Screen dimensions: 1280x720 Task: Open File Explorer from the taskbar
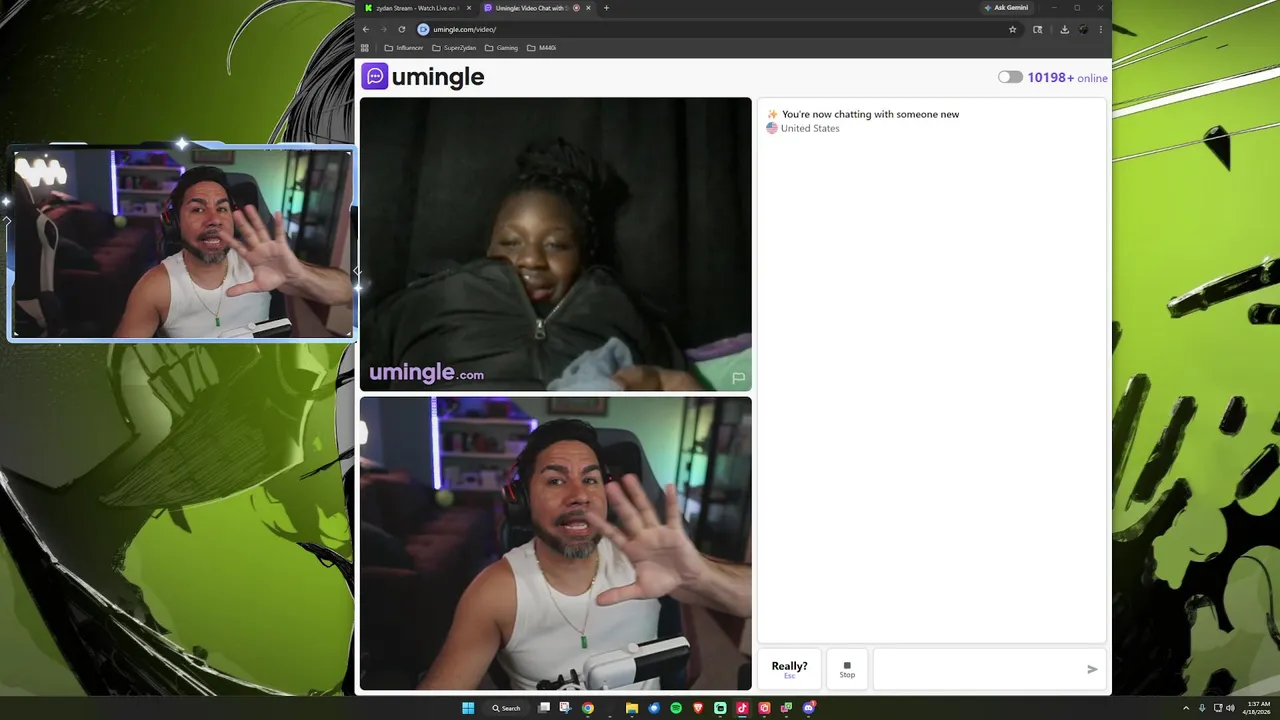632,708
